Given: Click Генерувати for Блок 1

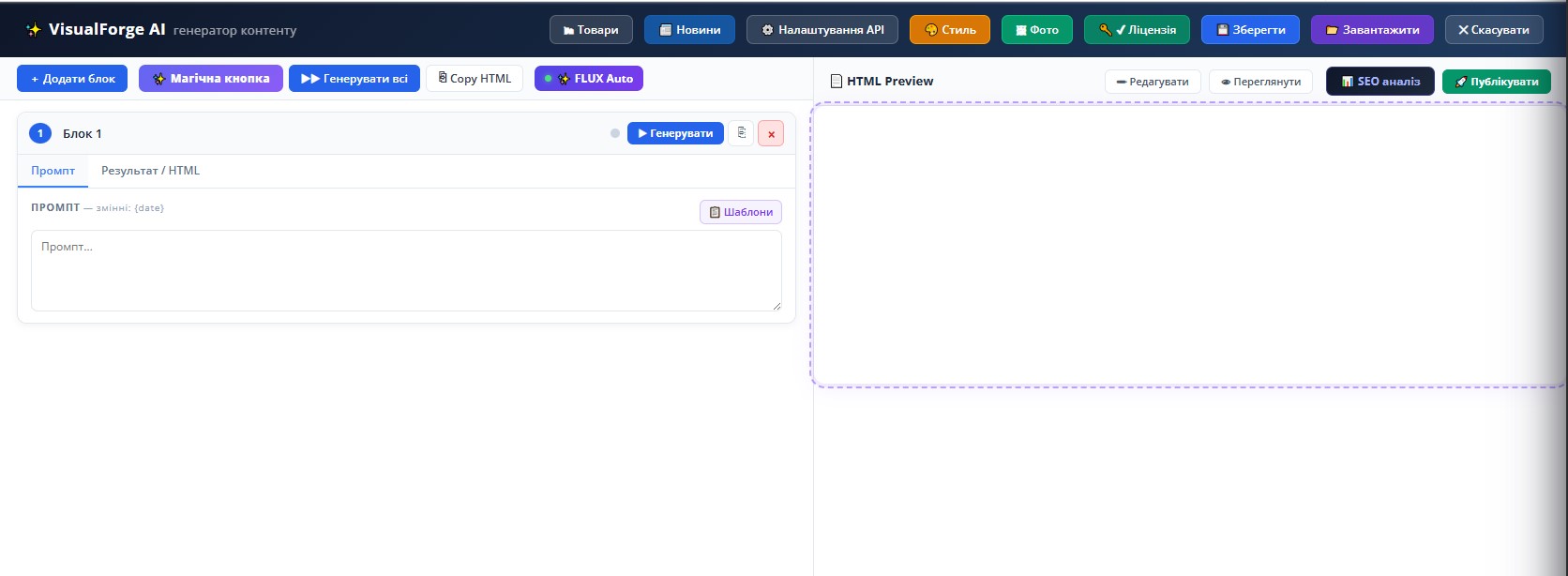Looking at the screenshot, I should 675,133.
